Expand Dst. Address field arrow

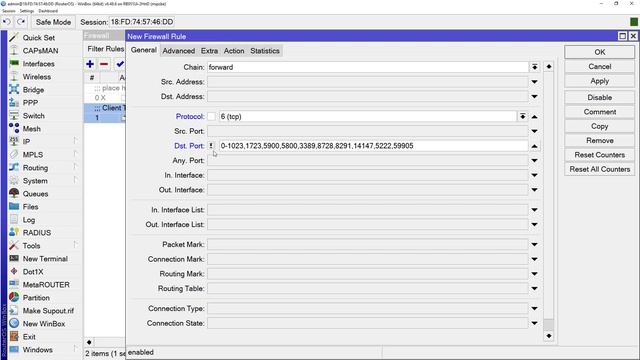click(x=534, y=96)
